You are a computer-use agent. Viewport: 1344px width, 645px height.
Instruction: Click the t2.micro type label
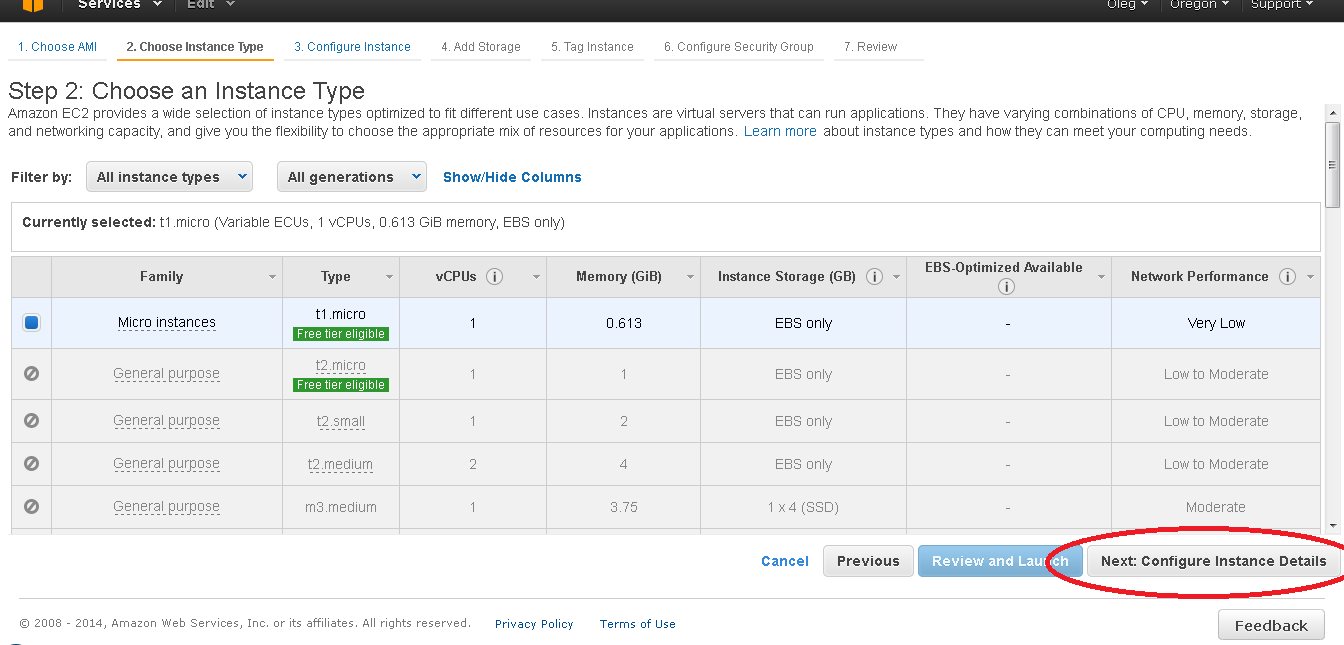tap(341, 365)
